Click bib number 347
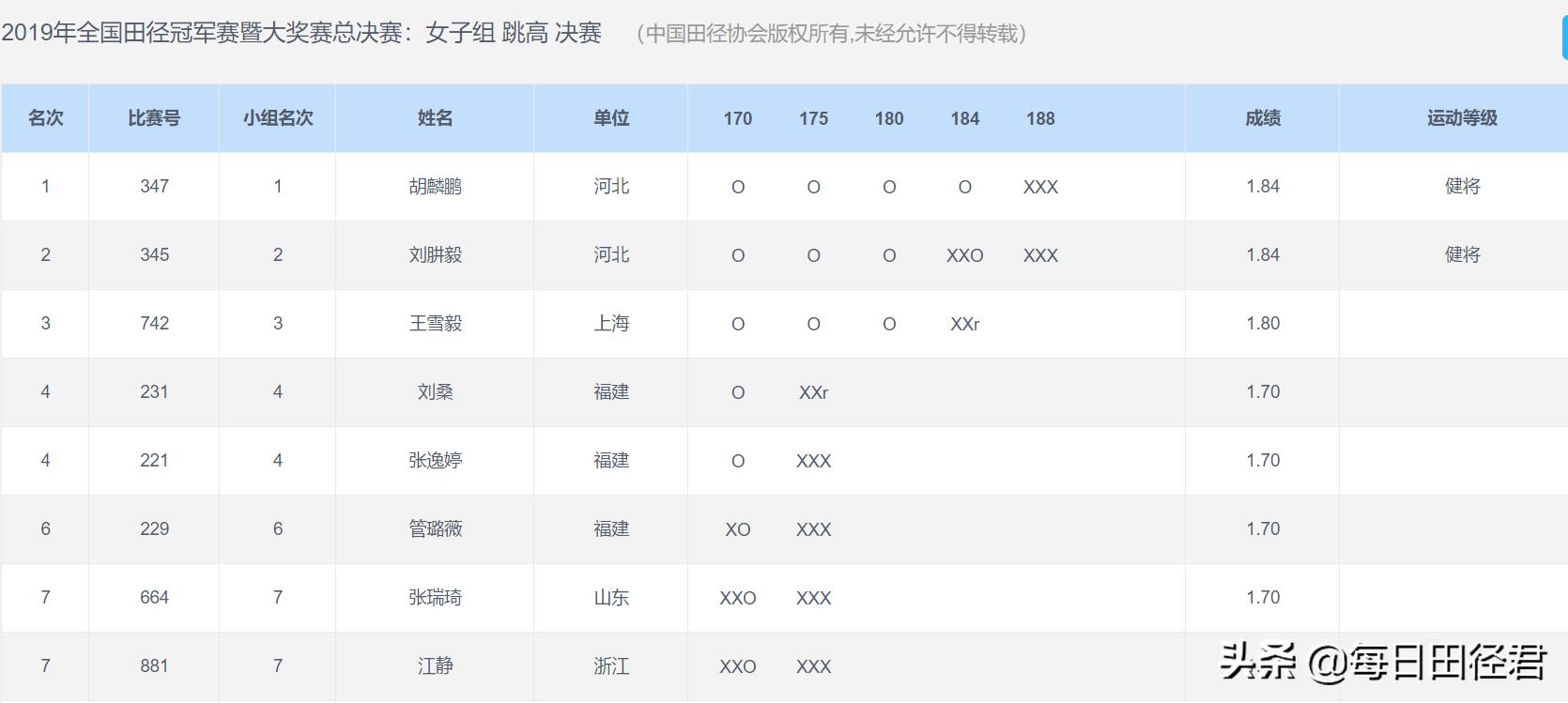This screenshot has height=703, width=1568. click(154, 187)
